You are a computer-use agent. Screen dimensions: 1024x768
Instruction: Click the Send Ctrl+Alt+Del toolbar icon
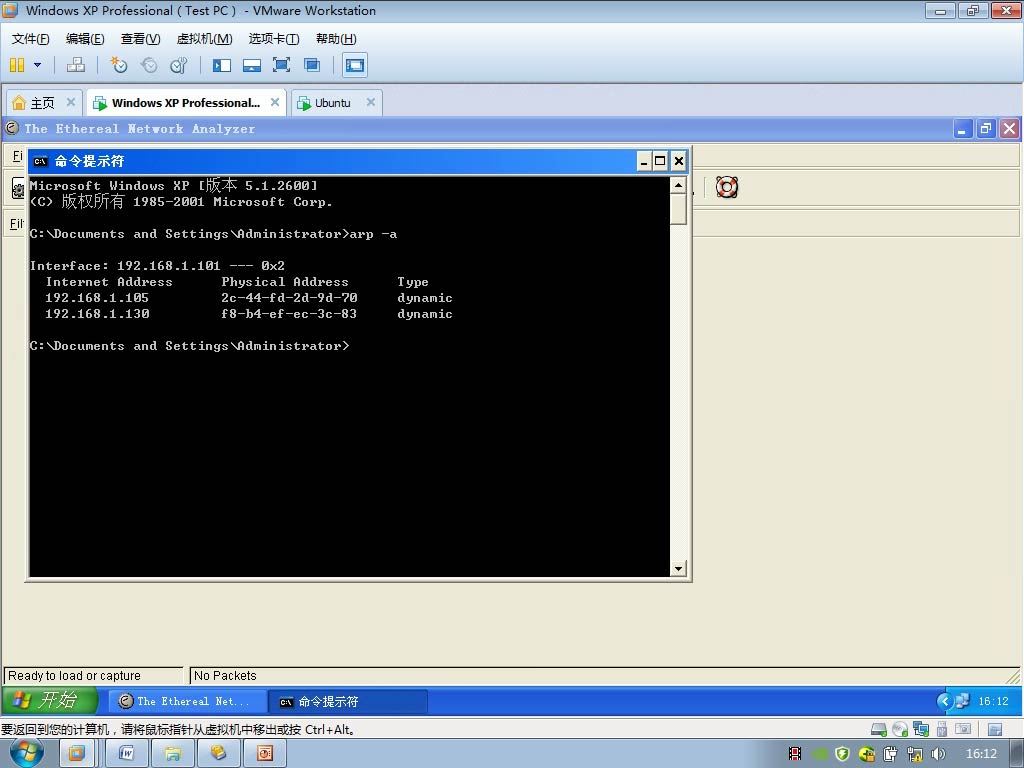[x=76, y=65]
